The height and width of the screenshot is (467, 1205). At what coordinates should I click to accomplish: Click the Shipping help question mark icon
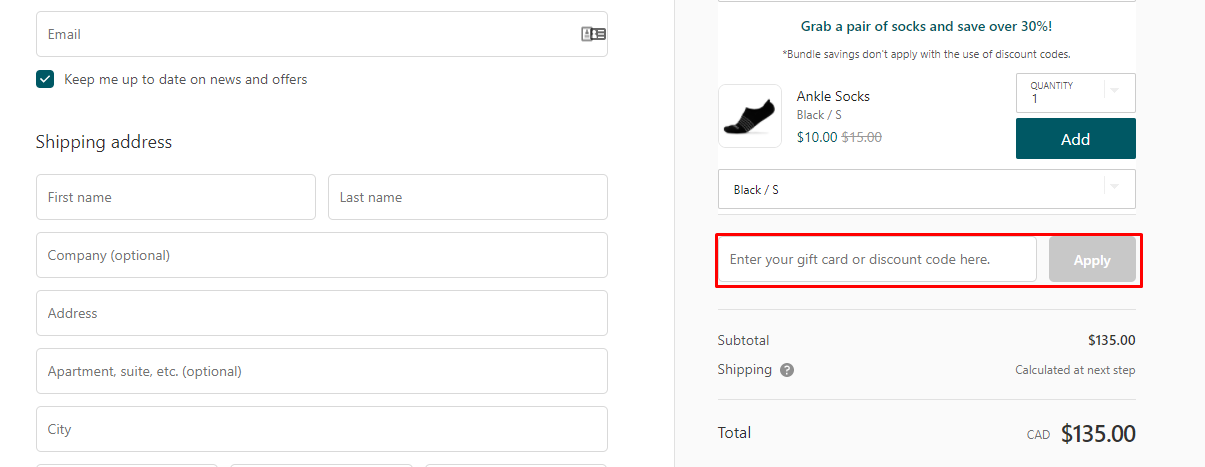coord(787,370)
